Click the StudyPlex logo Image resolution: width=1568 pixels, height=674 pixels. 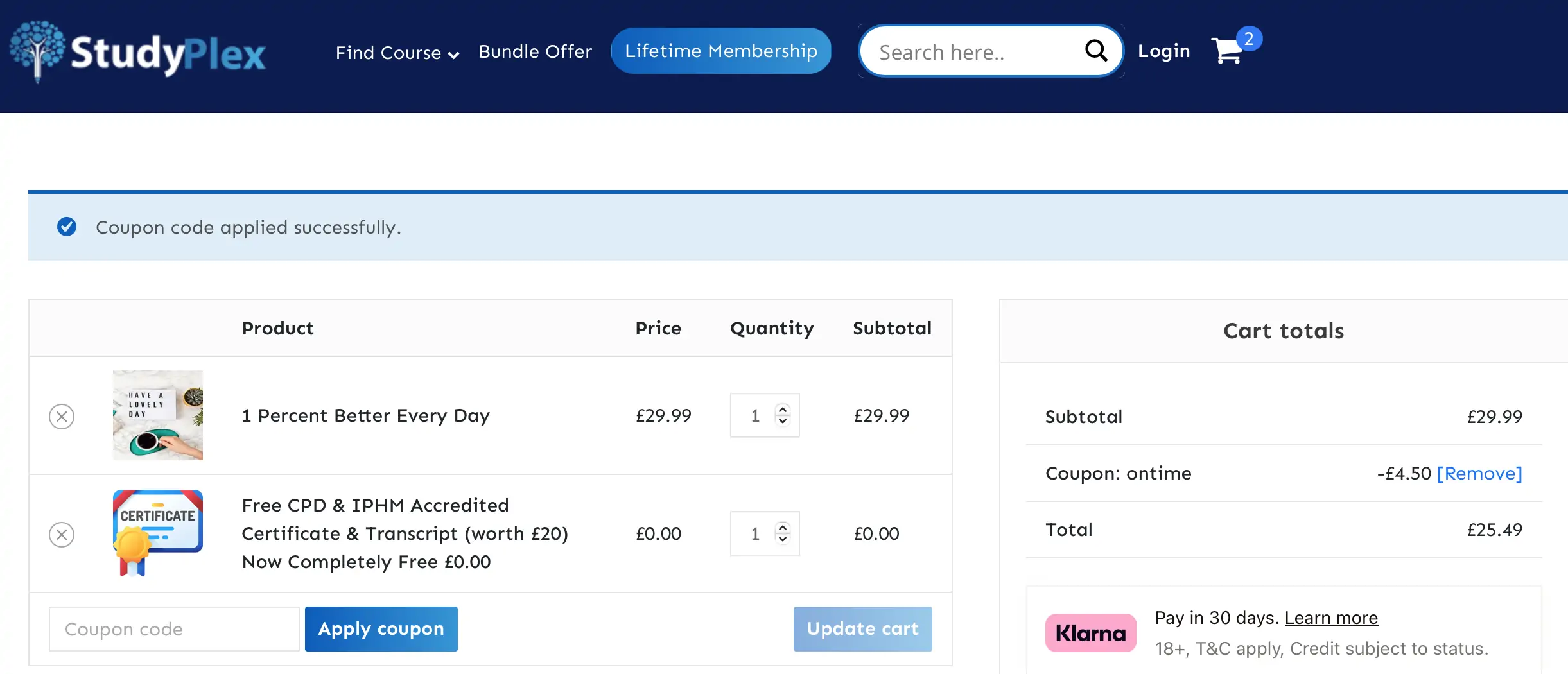click(138, 53)
